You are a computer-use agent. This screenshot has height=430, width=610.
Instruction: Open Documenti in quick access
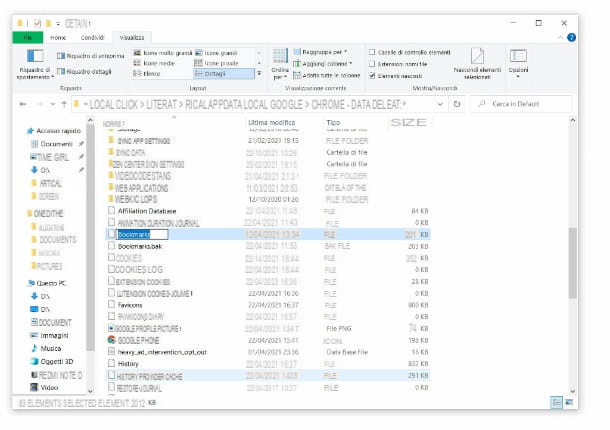click(52, 144)
